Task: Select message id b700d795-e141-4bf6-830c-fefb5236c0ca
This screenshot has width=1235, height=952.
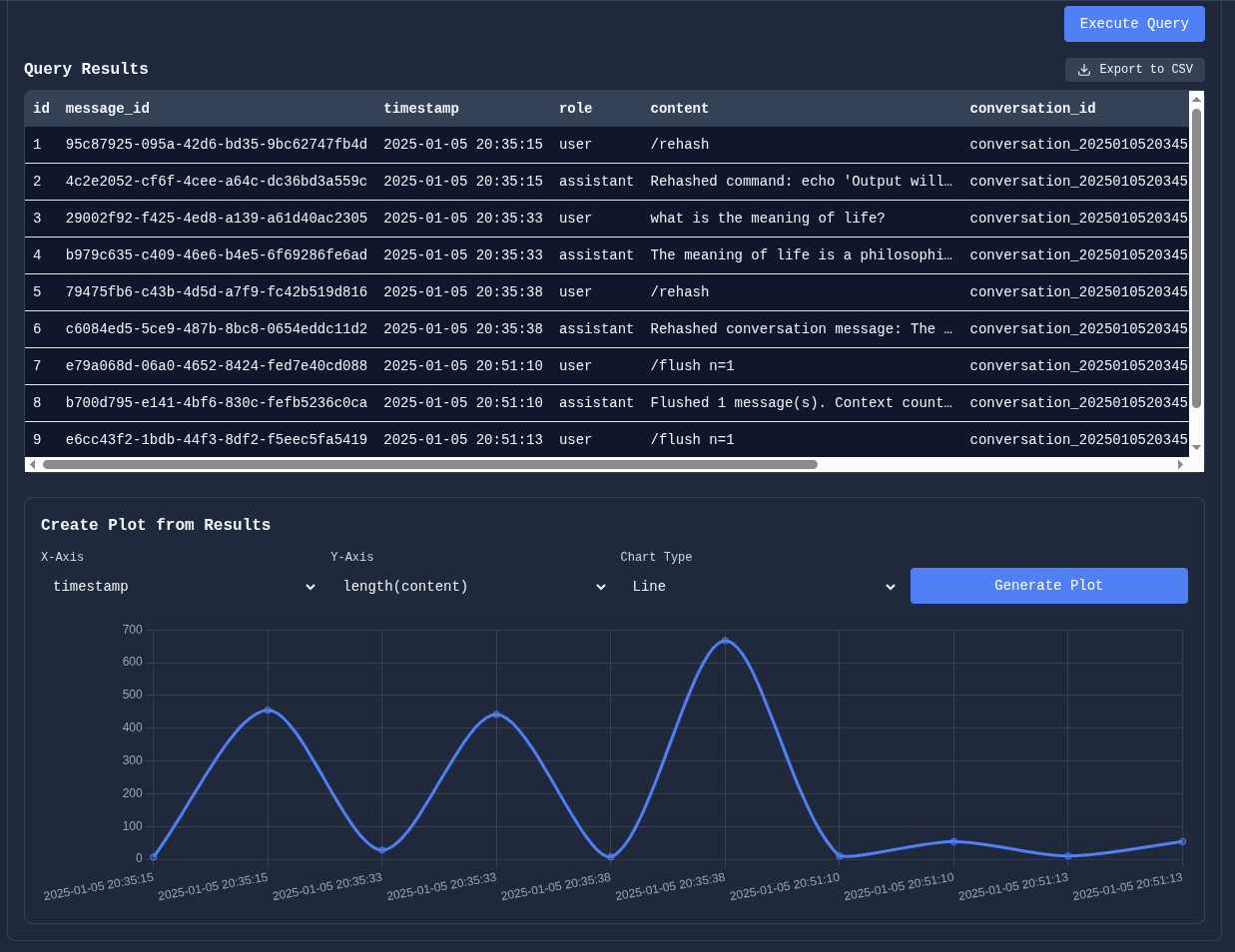Action: 217,403
